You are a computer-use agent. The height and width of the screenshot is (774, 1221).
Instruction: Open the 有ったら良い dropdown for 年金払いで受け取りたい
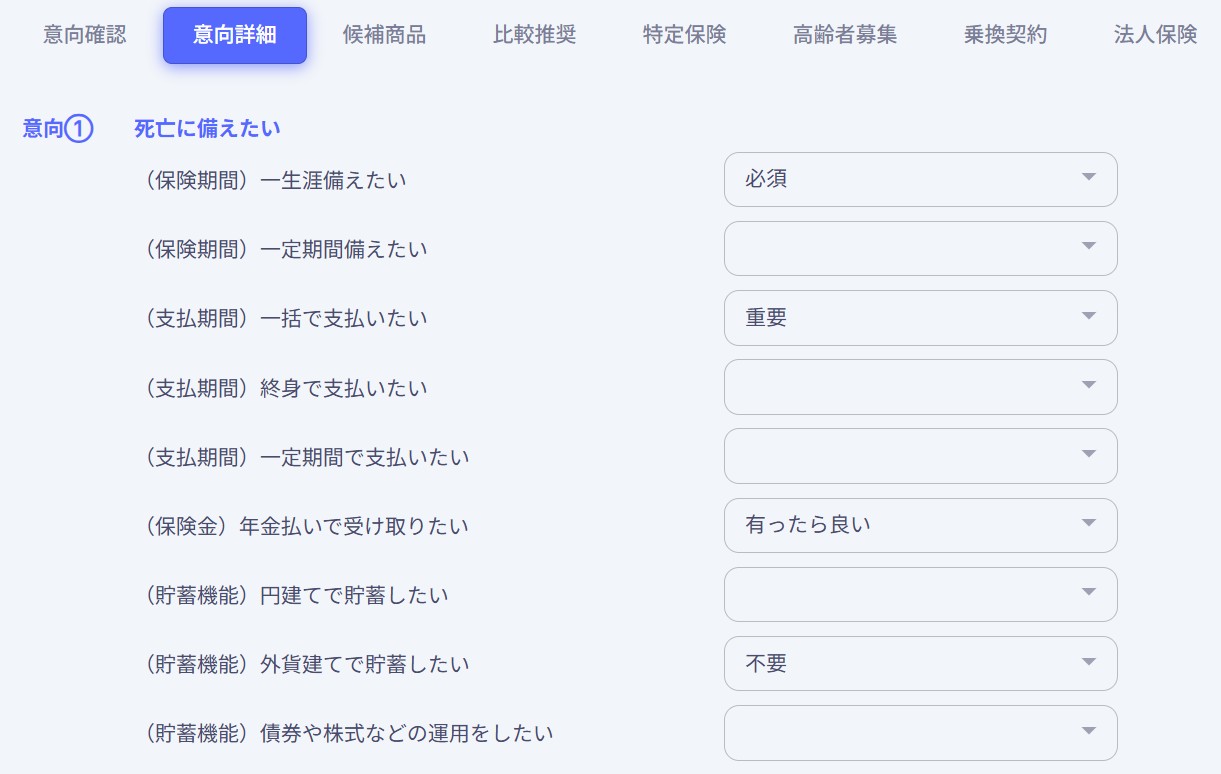tap(920, 525)
